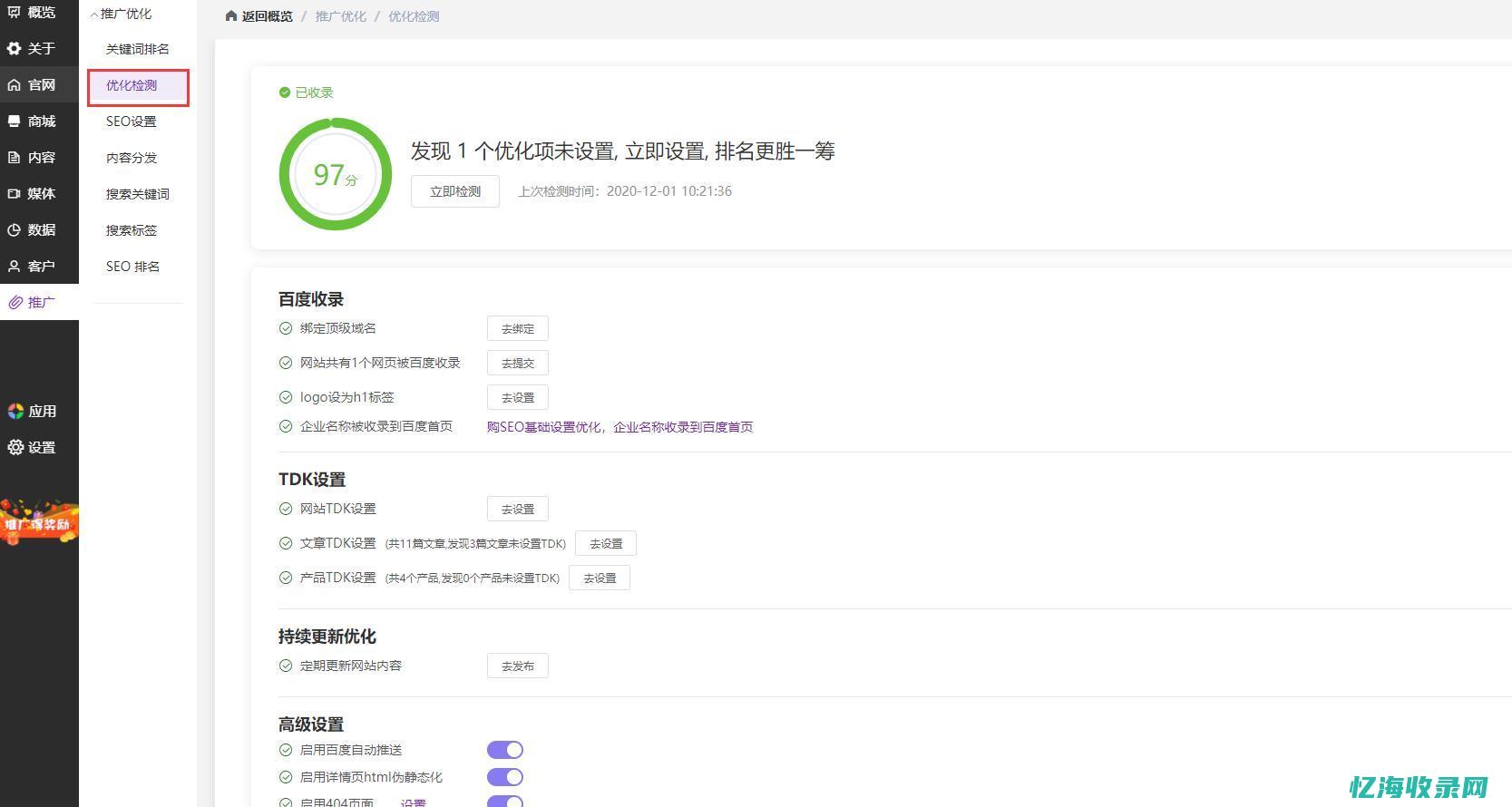Click the 上次检测时间 2020-12-01 10:21:36 text
This screenshot has height=807, width=1512.
tap(625, 191)
